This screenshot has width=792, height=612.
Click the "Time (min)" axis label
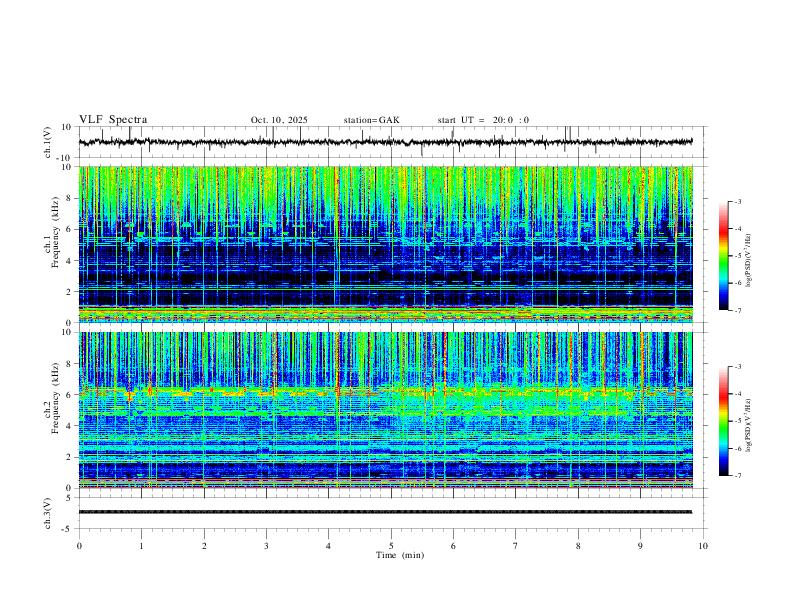pyautogui.click(x=400, y=555)
